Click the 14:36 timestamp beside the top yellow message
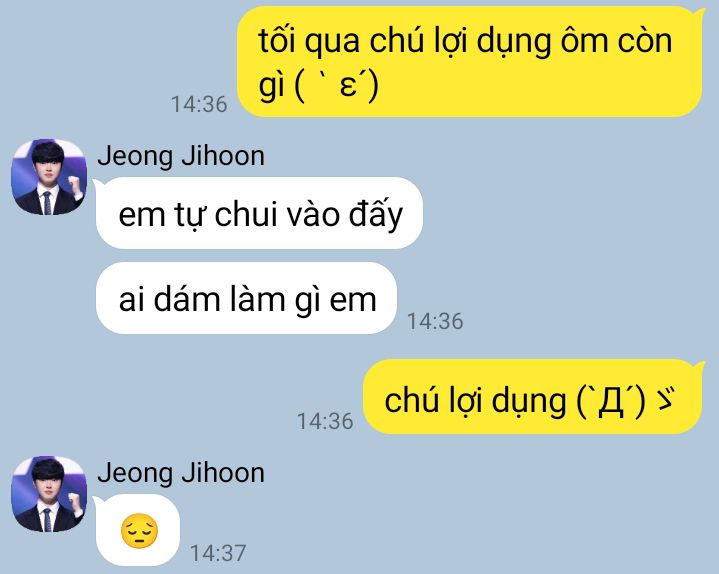 (x=199, y=105)
